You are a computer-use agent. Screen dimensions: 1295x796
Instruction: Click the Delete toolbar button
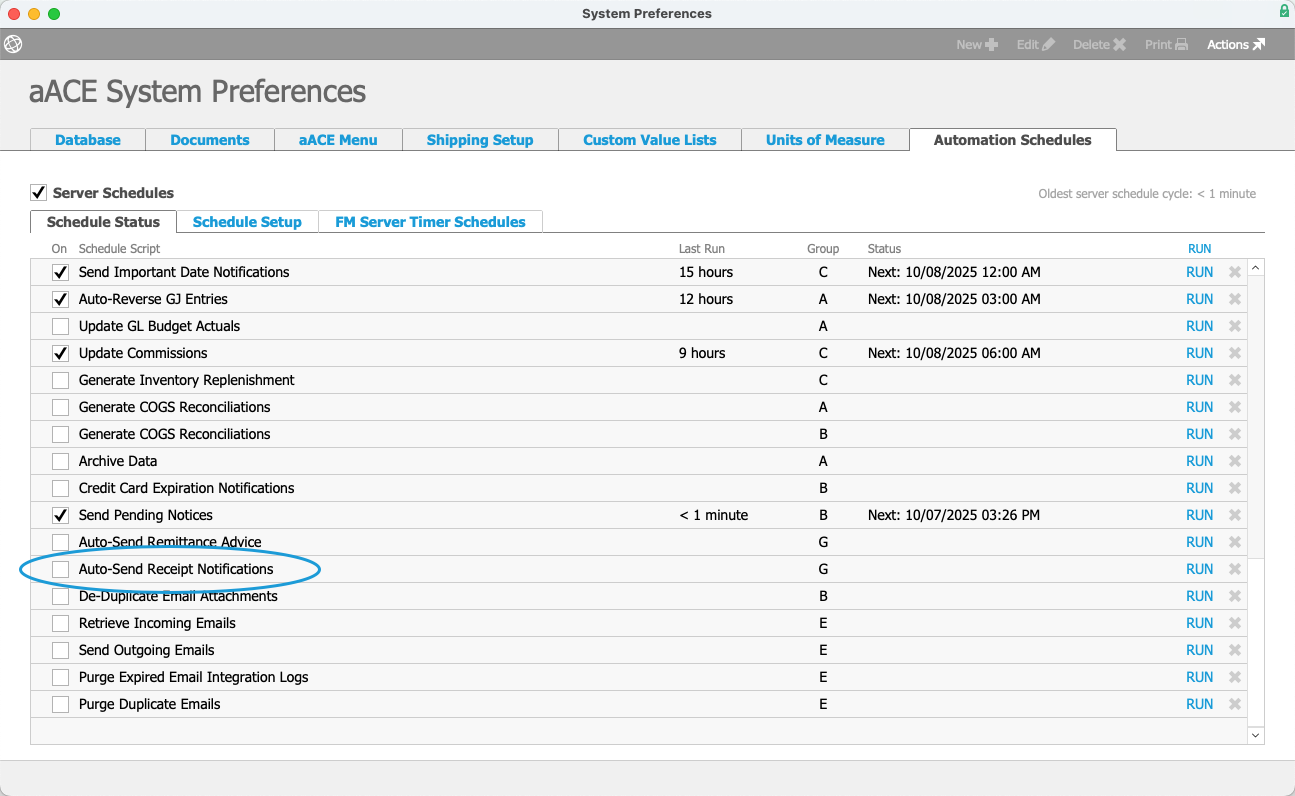[x=1100, y=44]
